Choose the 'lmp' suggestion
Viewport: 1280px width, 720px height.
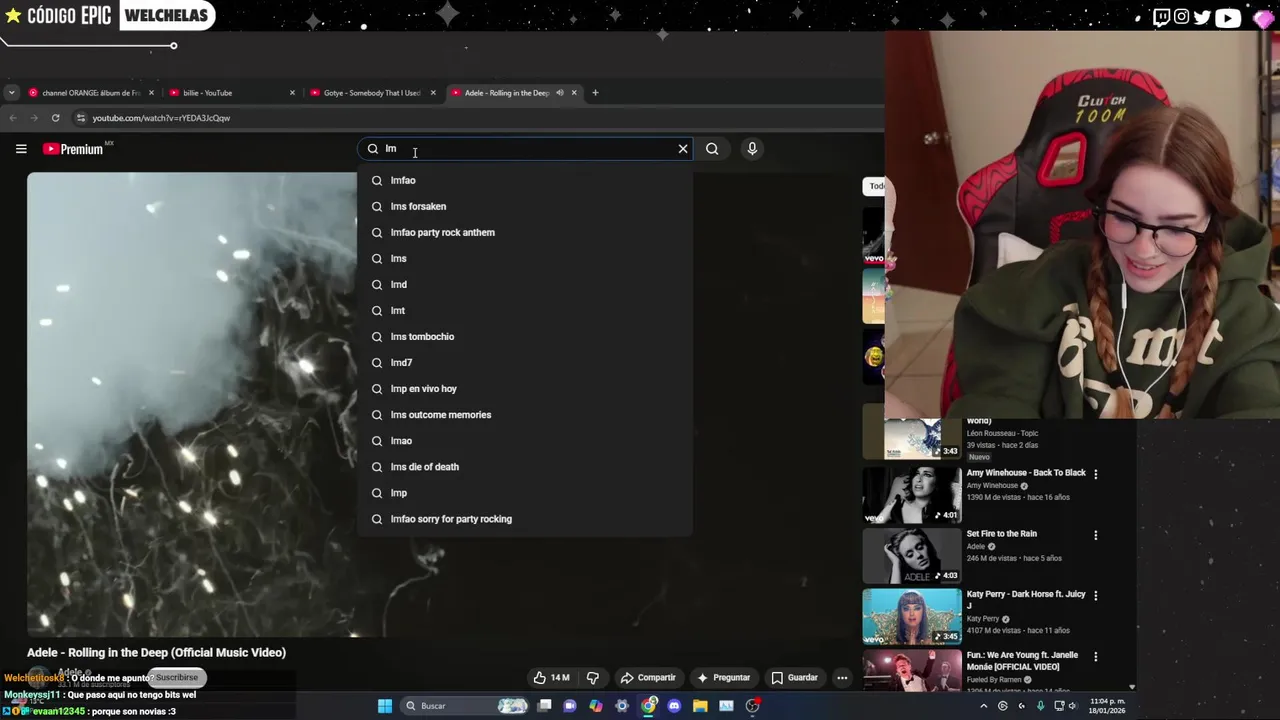(x=525, y=492)
